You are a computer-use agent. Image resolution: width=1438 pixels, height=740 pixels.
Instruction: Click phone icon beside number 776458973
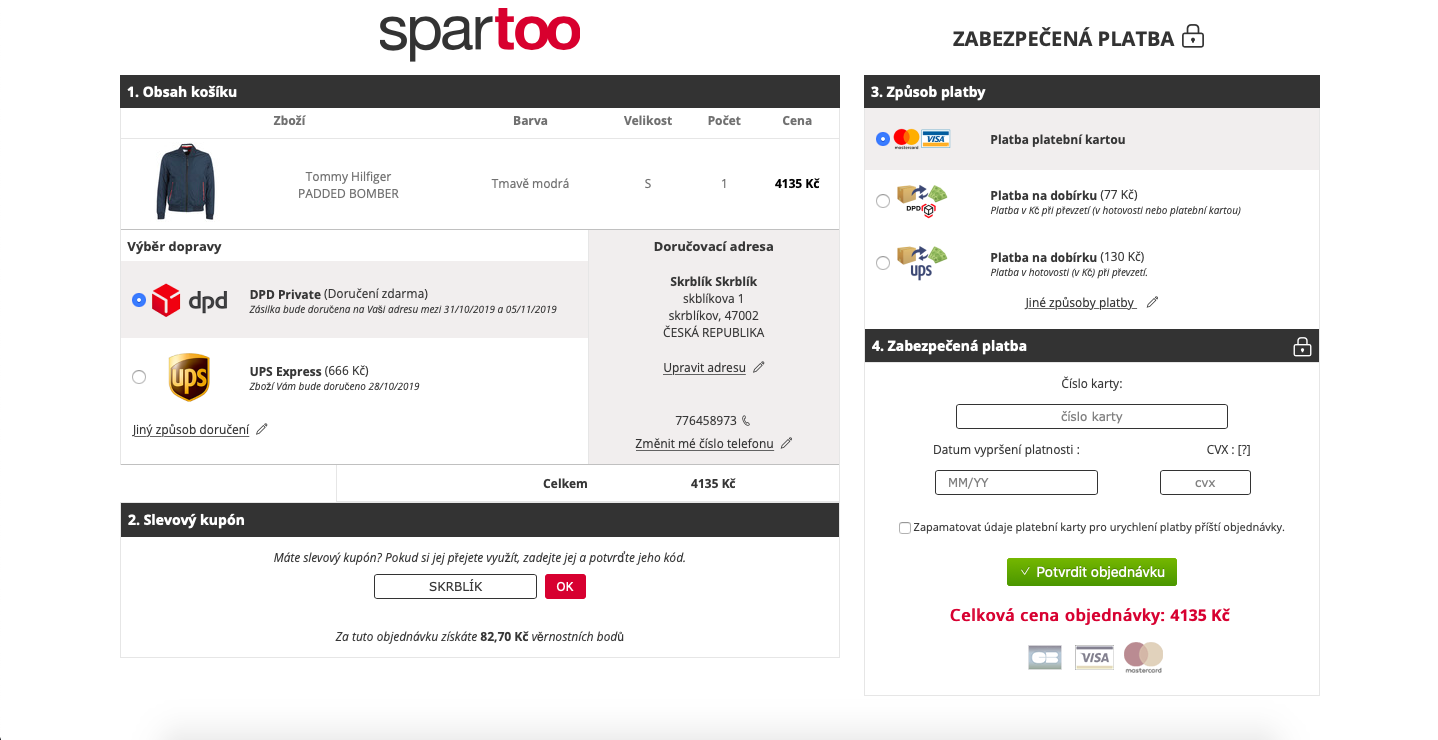pyautogui.click(x=746, y=421)
